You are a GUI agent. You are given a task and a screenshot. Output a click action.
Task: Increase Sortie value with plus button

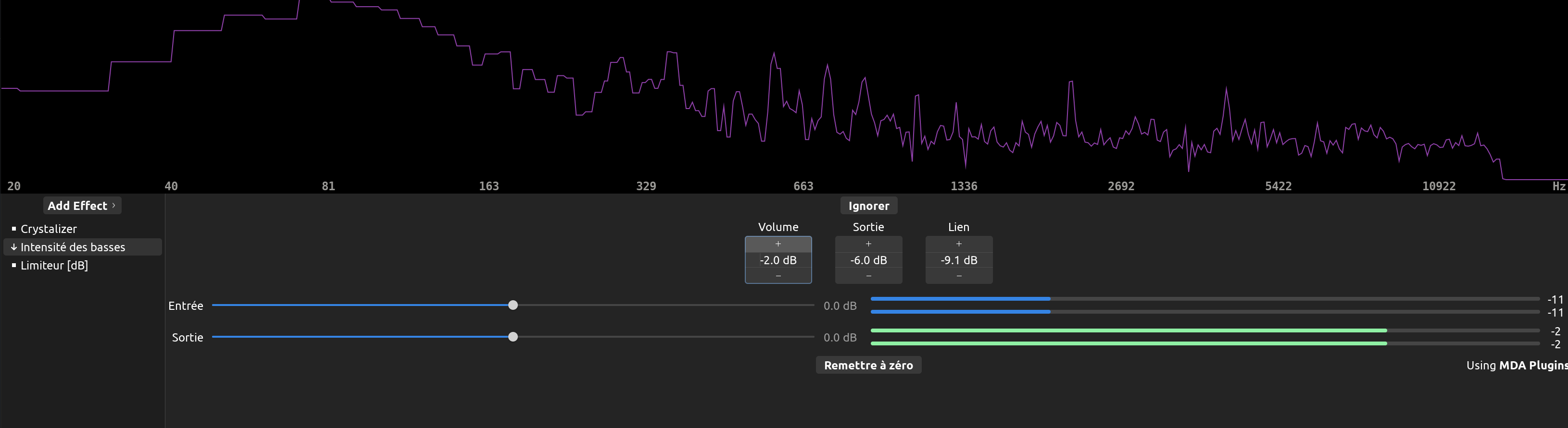pos(868,244)
